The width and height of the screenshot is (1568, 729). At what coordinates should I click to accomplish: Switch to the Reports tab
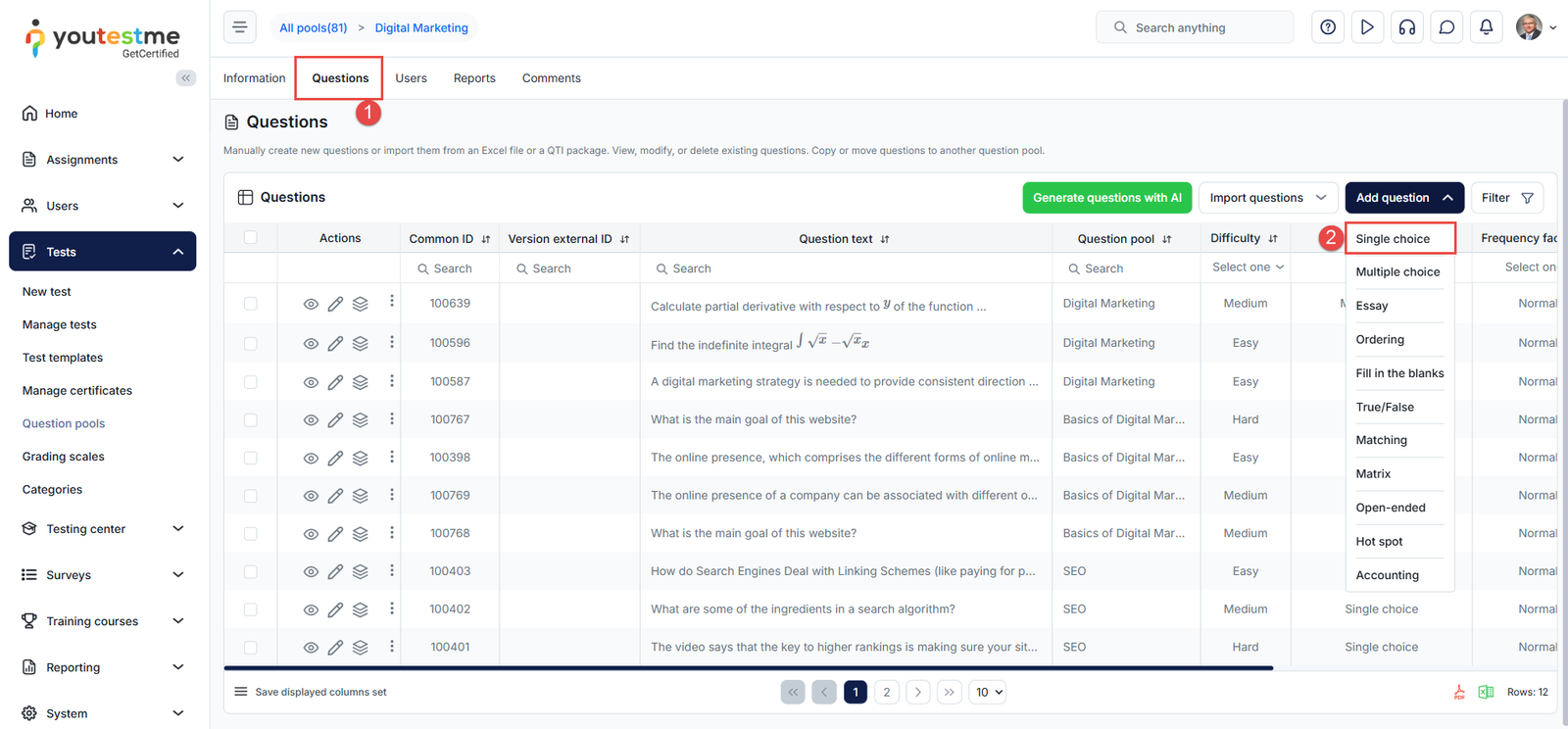pos(474,78)
